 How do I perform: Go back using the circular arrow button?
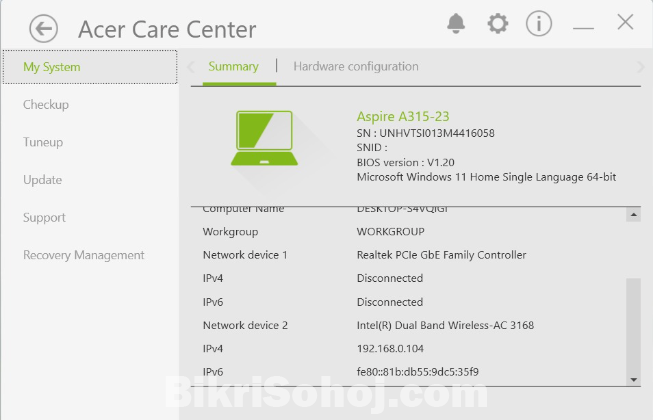pyautogui.click(x=43, y=29)
